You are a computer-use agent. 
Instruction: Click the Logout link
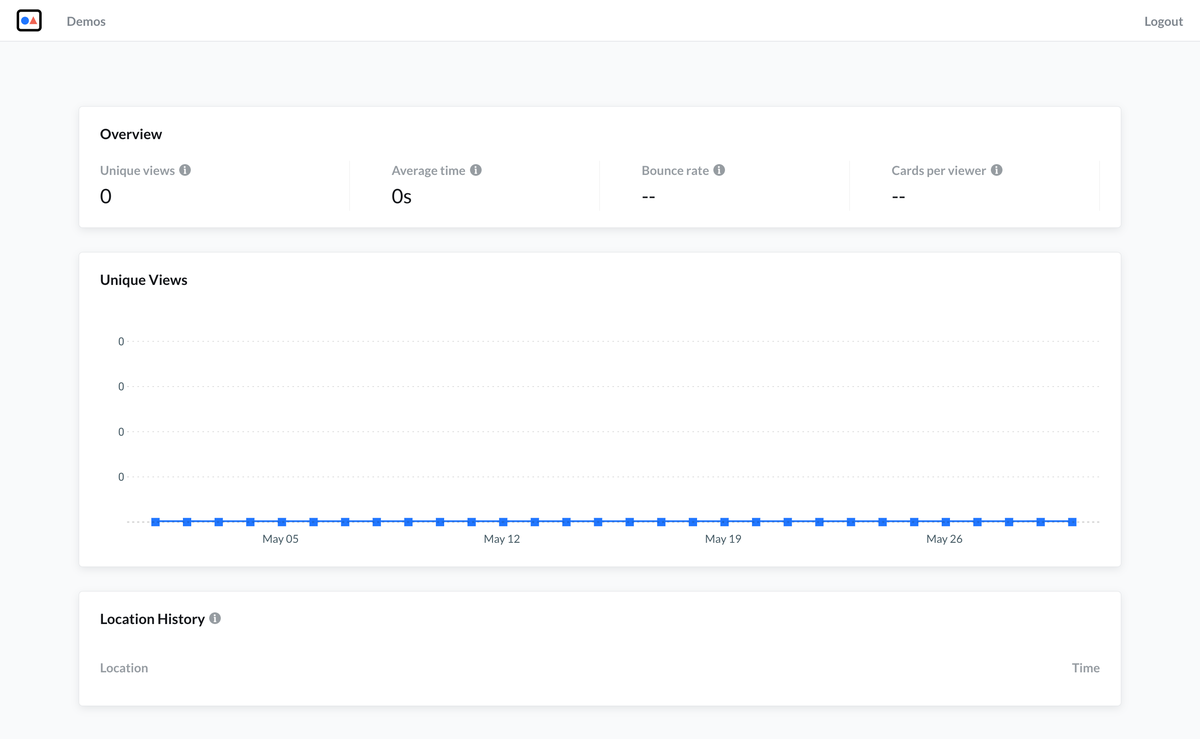click(1163, 21)
